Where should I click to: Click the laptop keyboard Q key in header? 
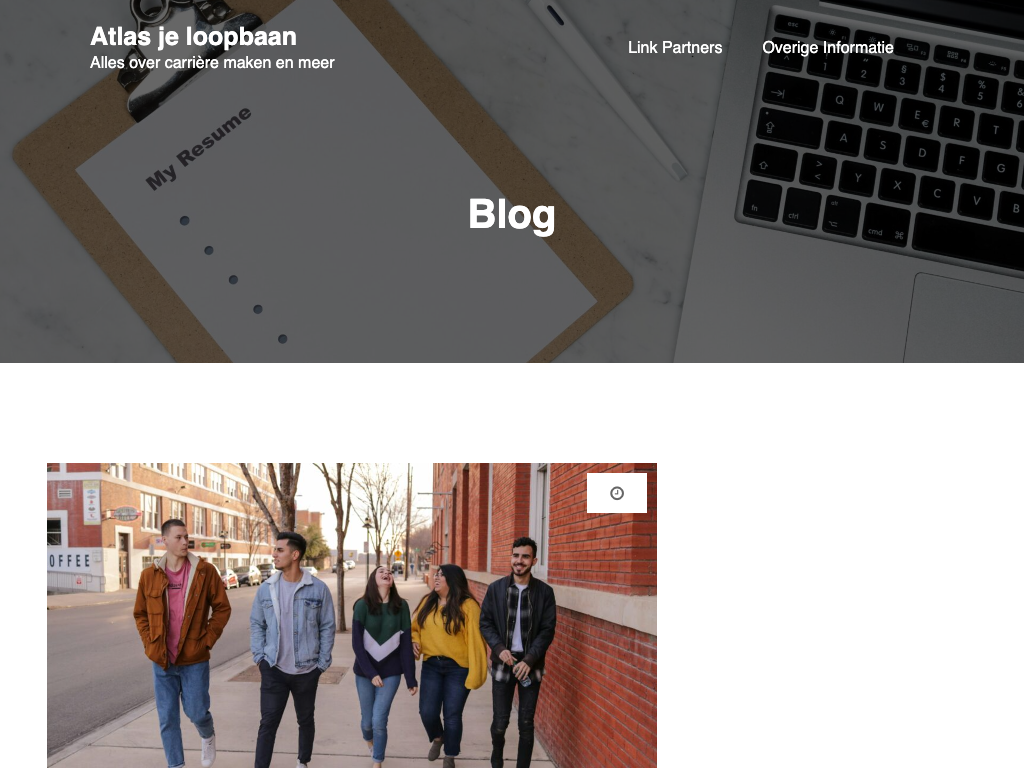pyautogui.click(x=839, y=100)
